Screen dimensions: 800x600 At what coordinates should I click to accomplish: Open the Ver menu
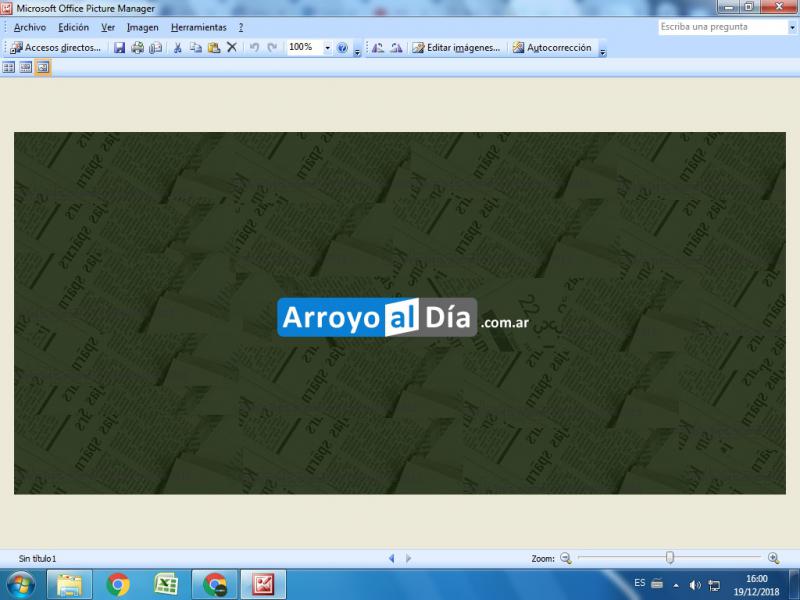[x=108, y=28]
